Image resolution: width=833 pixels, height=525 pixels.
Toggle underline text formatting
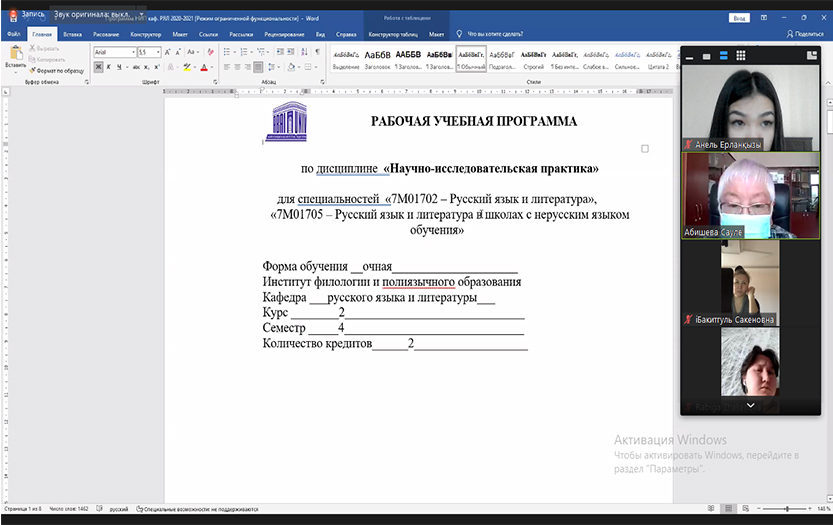click(119, 68)
